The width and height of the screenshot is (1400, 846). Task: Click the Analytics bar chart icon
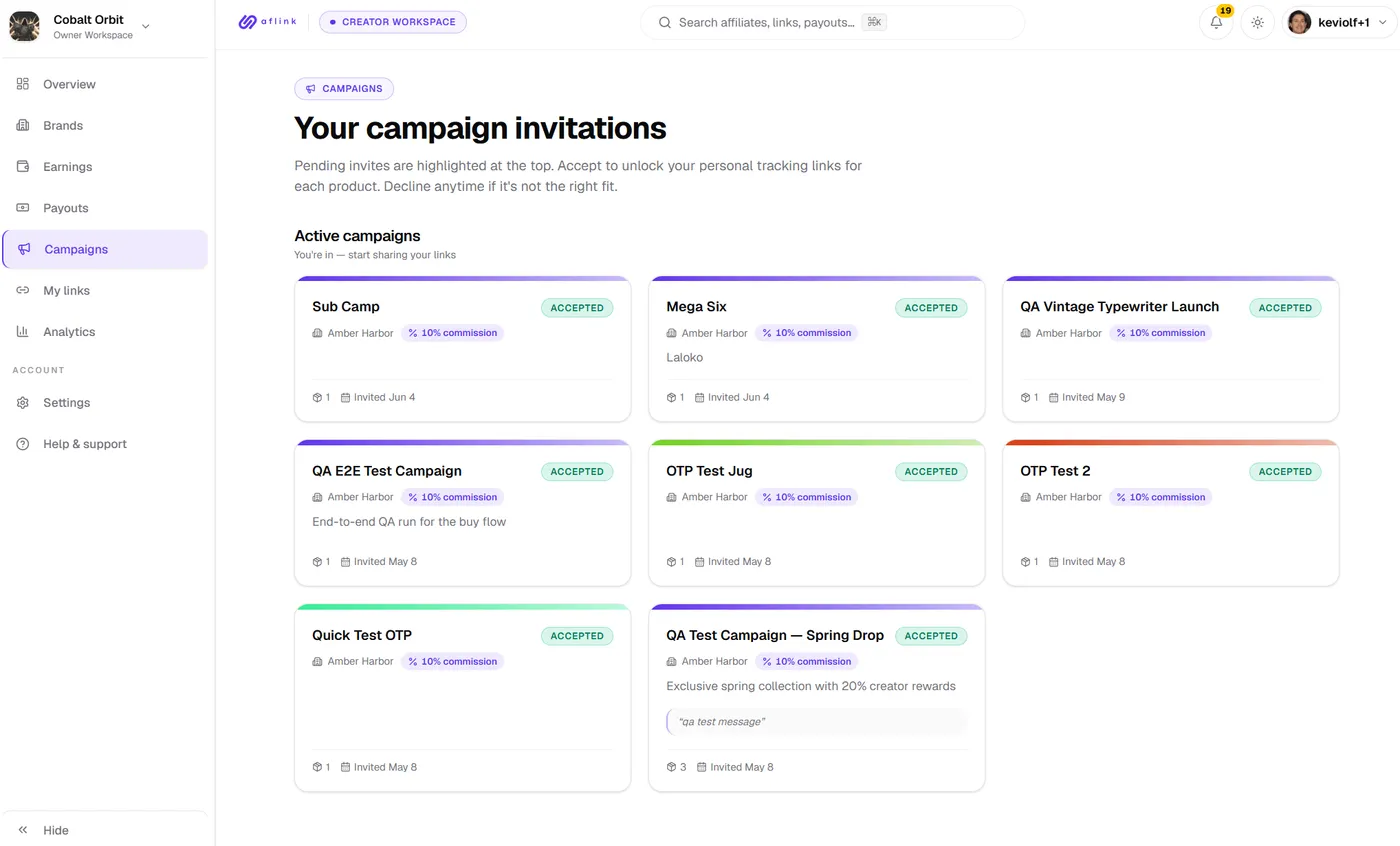23,332
